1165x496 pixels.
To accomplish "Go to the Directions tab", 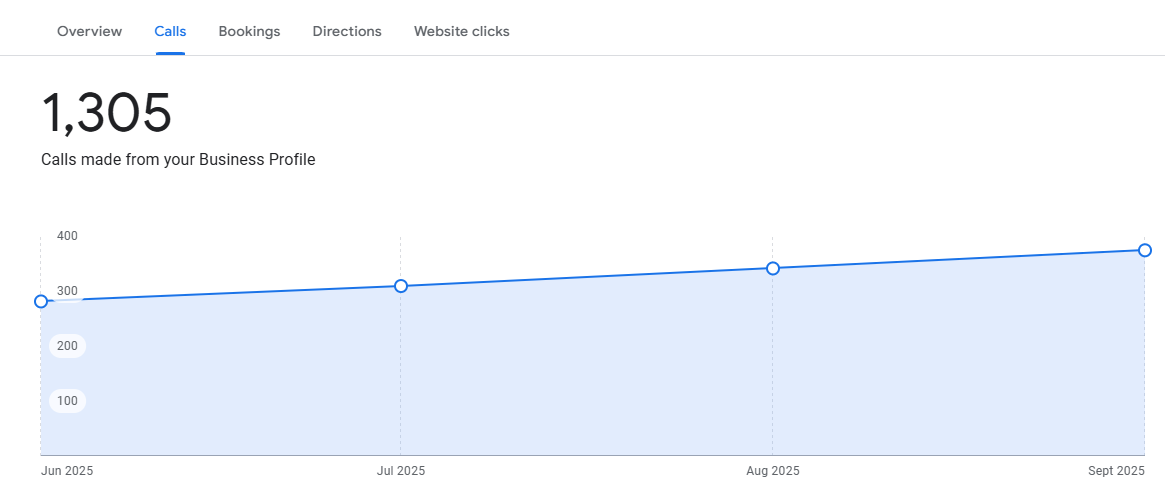I will coord(347,31).
